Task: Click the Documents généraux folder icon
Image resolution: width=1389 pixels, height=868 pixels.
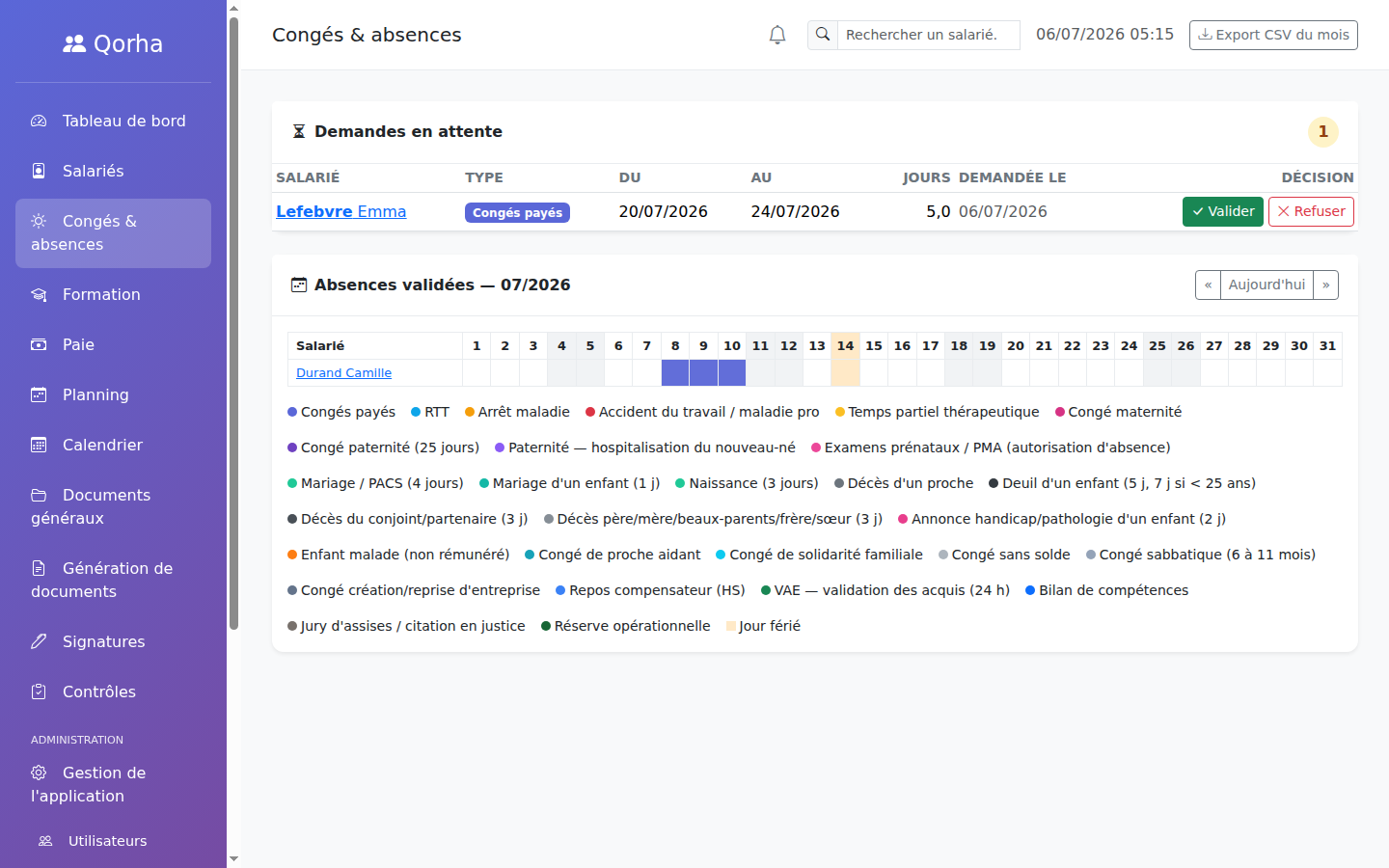Action: (x=39, y=495)
